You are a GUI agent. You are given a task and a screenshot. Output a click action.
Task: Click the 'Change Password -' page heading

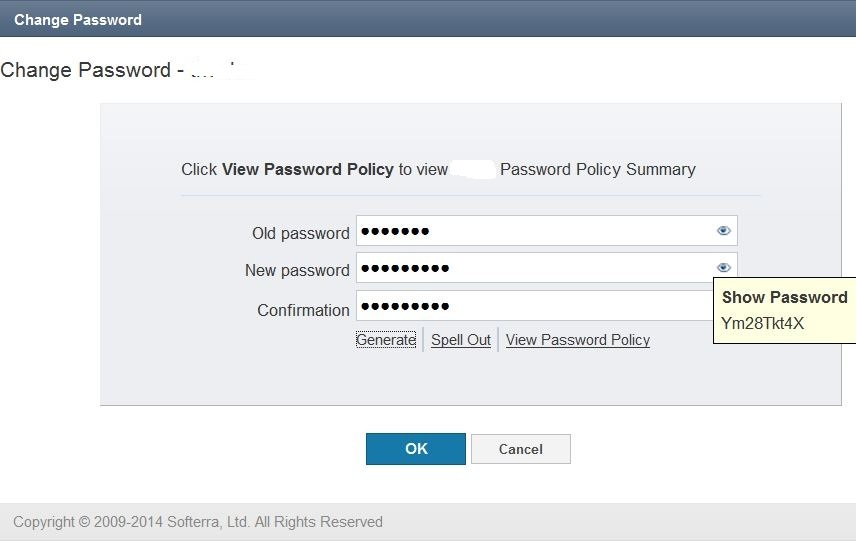pos(93,70)
